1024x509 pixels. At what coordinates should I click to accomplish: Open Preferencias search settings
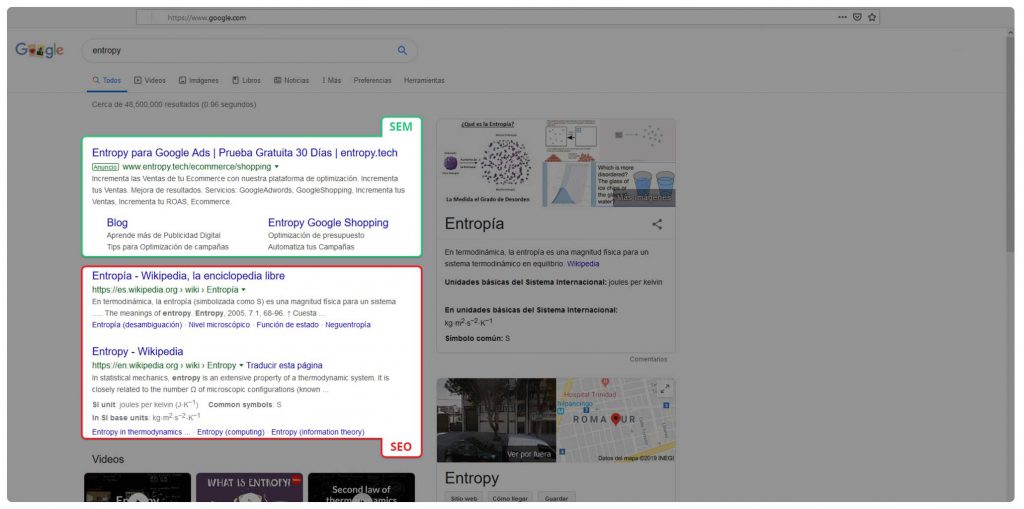click(372, 80)
